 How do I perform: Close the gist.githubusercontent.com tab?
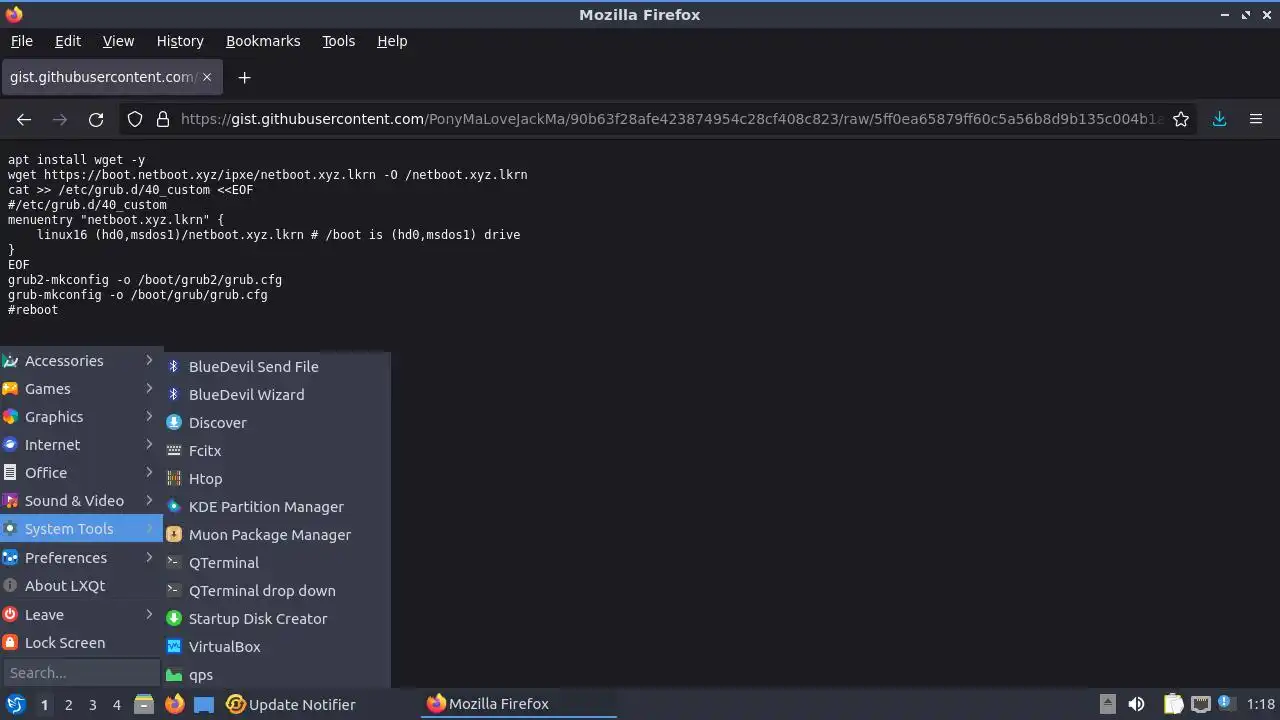(x=208, y=77)
